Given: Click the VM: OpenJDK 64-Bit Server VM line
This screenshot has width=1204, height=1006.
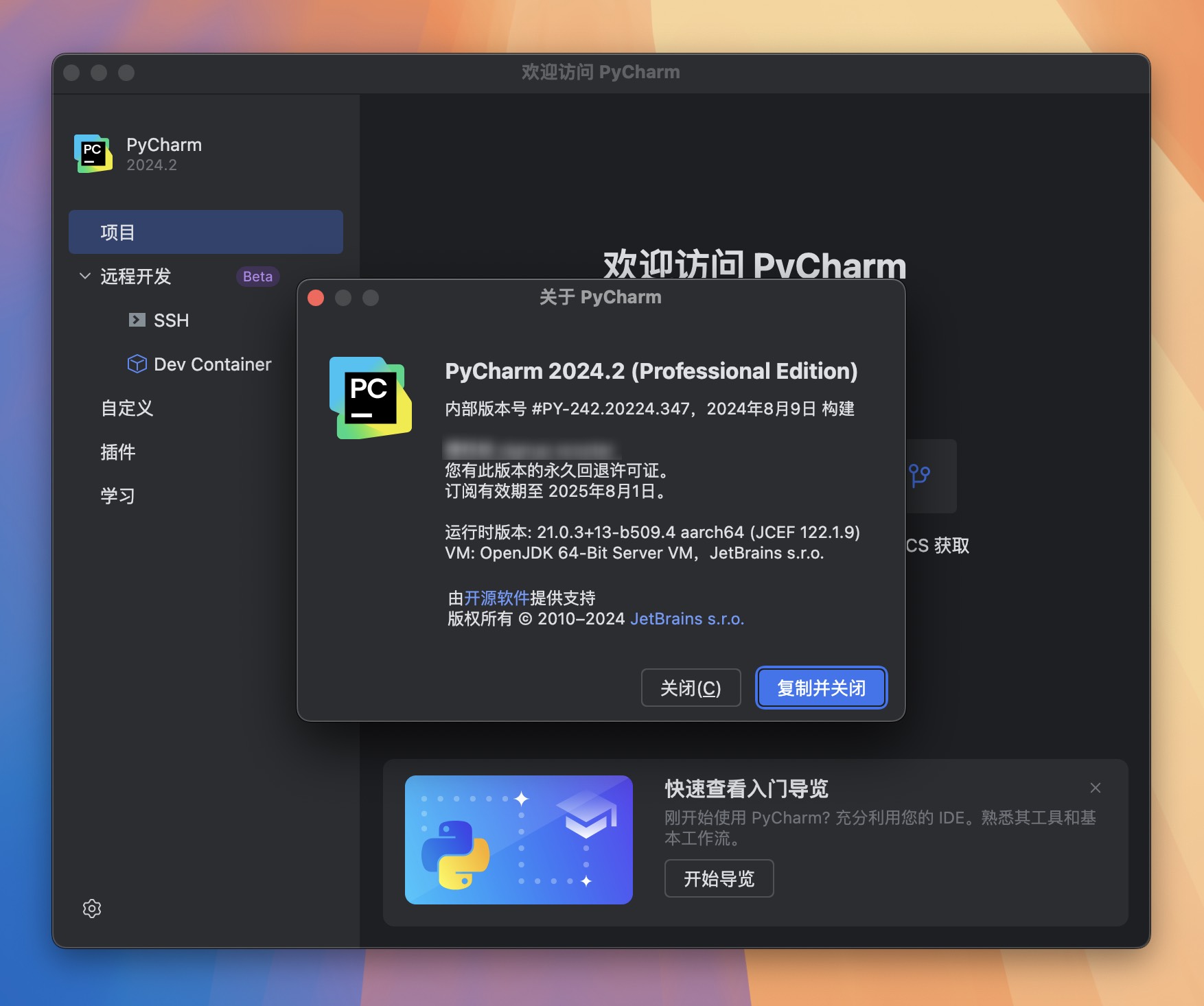Looking at the screenshot, I should coord(634,553).
